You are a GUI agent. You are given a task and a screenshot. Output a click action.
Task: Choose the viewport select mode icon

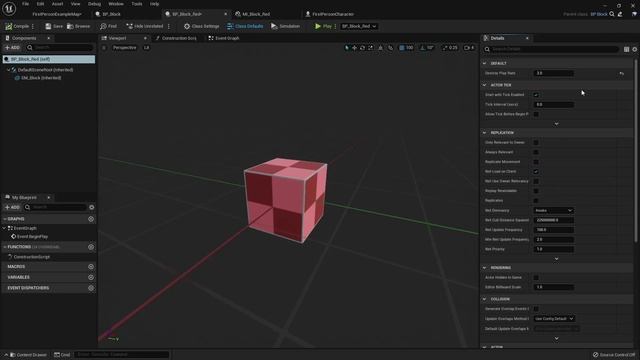pyautogui.click(x=347, y=48)
